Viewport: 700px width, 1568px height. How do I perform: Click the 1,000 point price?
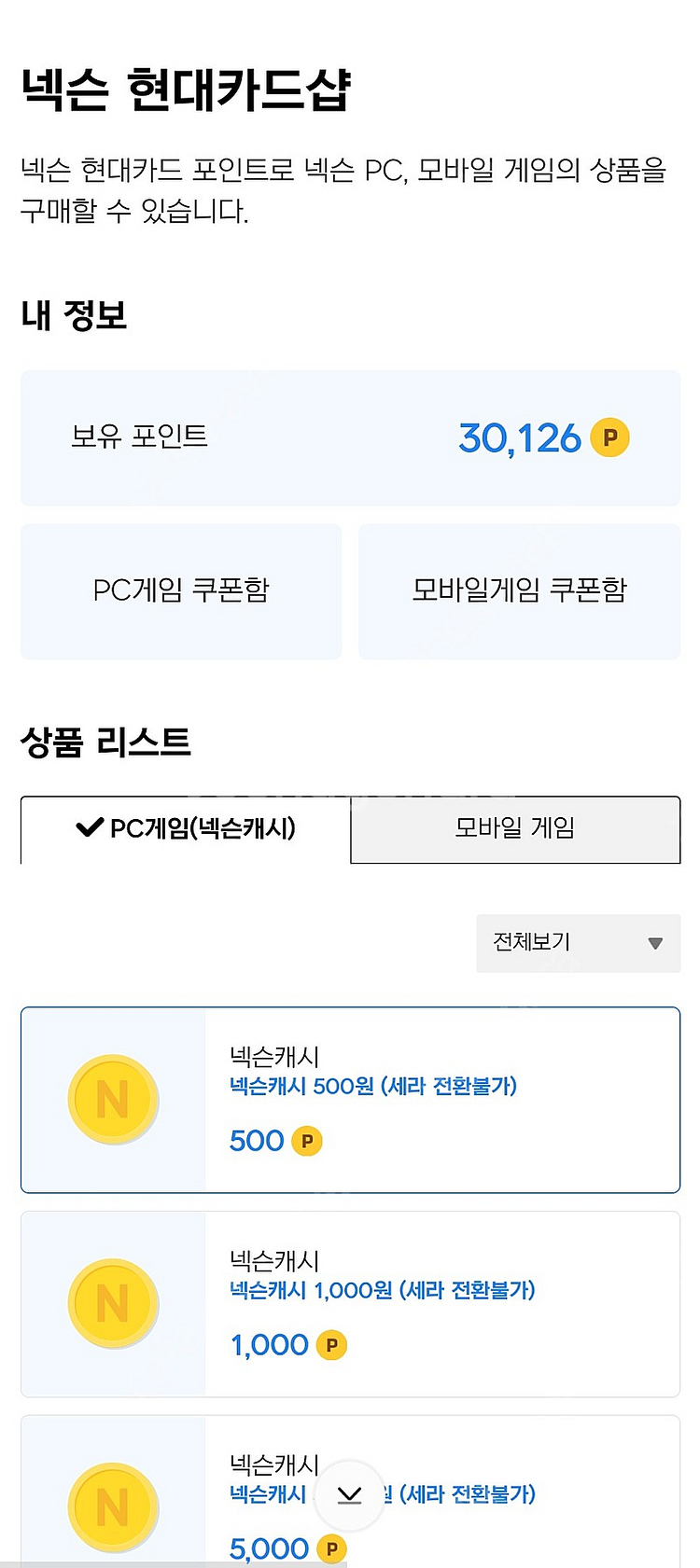pyautogui.click(x=269, y=1345)
